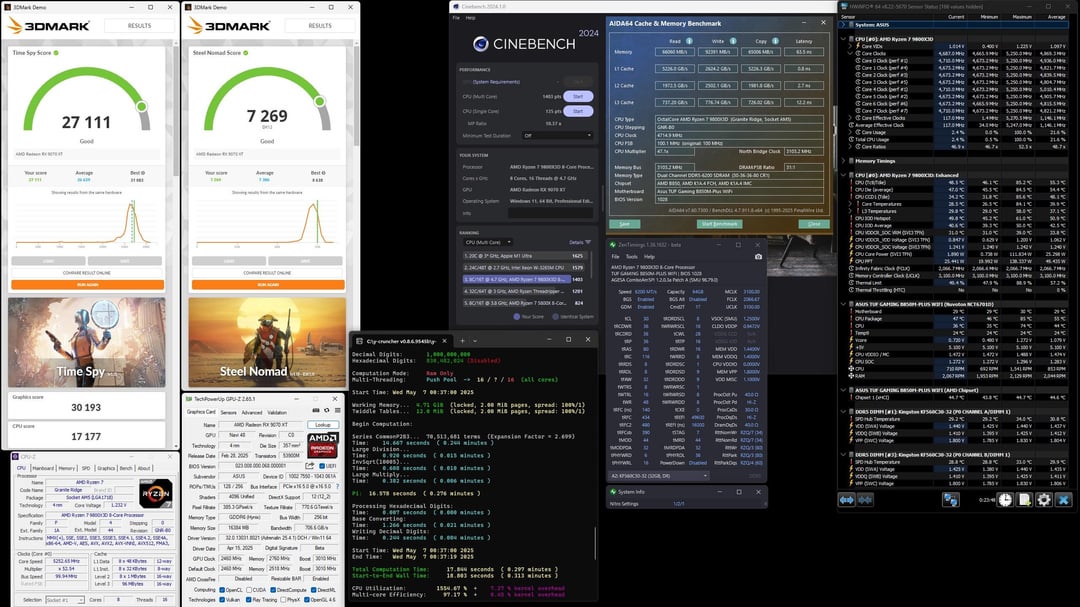Expand the Memory Timings group in HWiNFO
The width and height of the screenshot is (1080, 607).
point(844,161)
